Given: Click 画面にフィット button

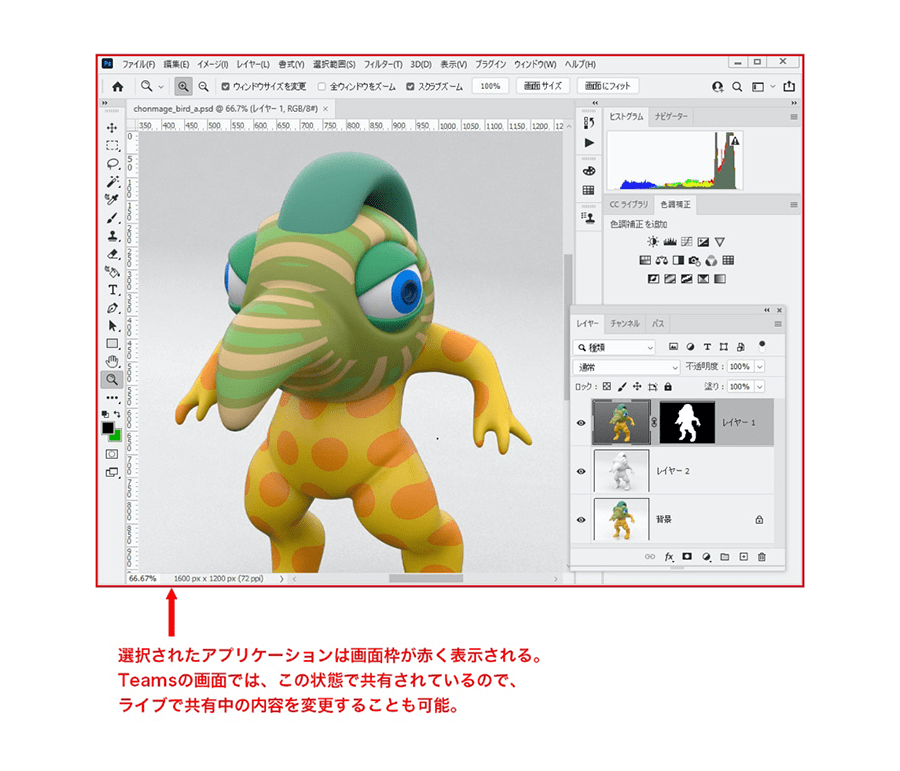Looking at the screenshot, I should [607, 86].
